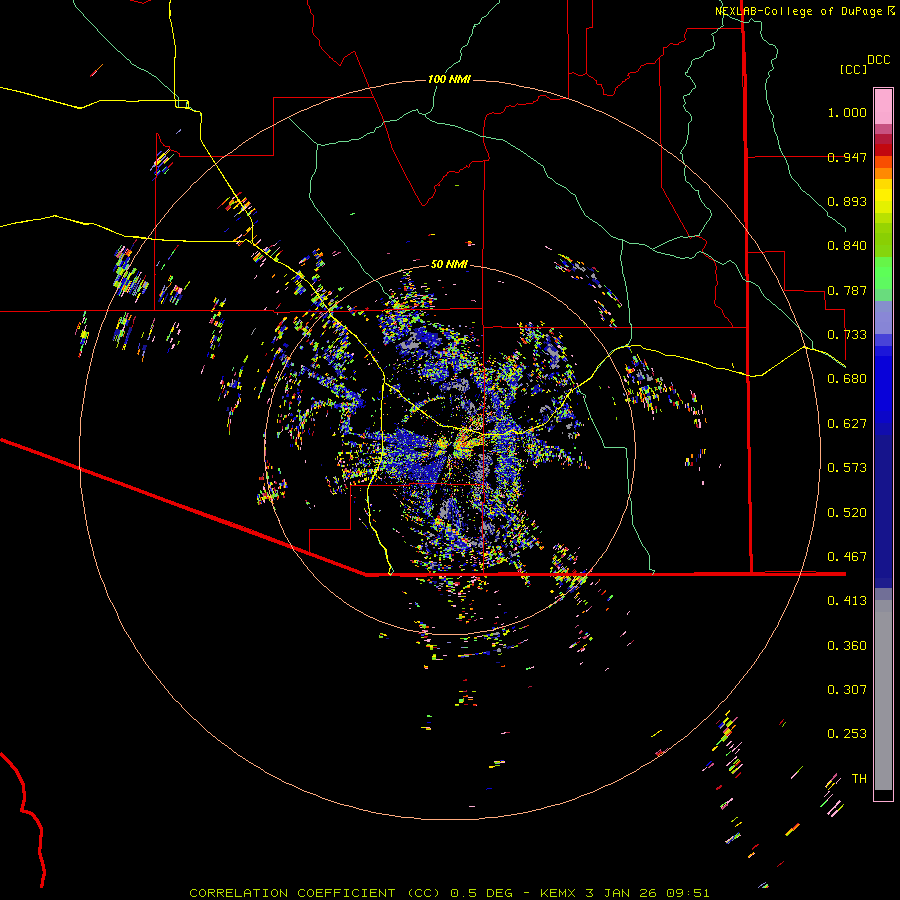Pick the pink segment of color bar
The image size is (900, 900).
click(x=883, y=106)
